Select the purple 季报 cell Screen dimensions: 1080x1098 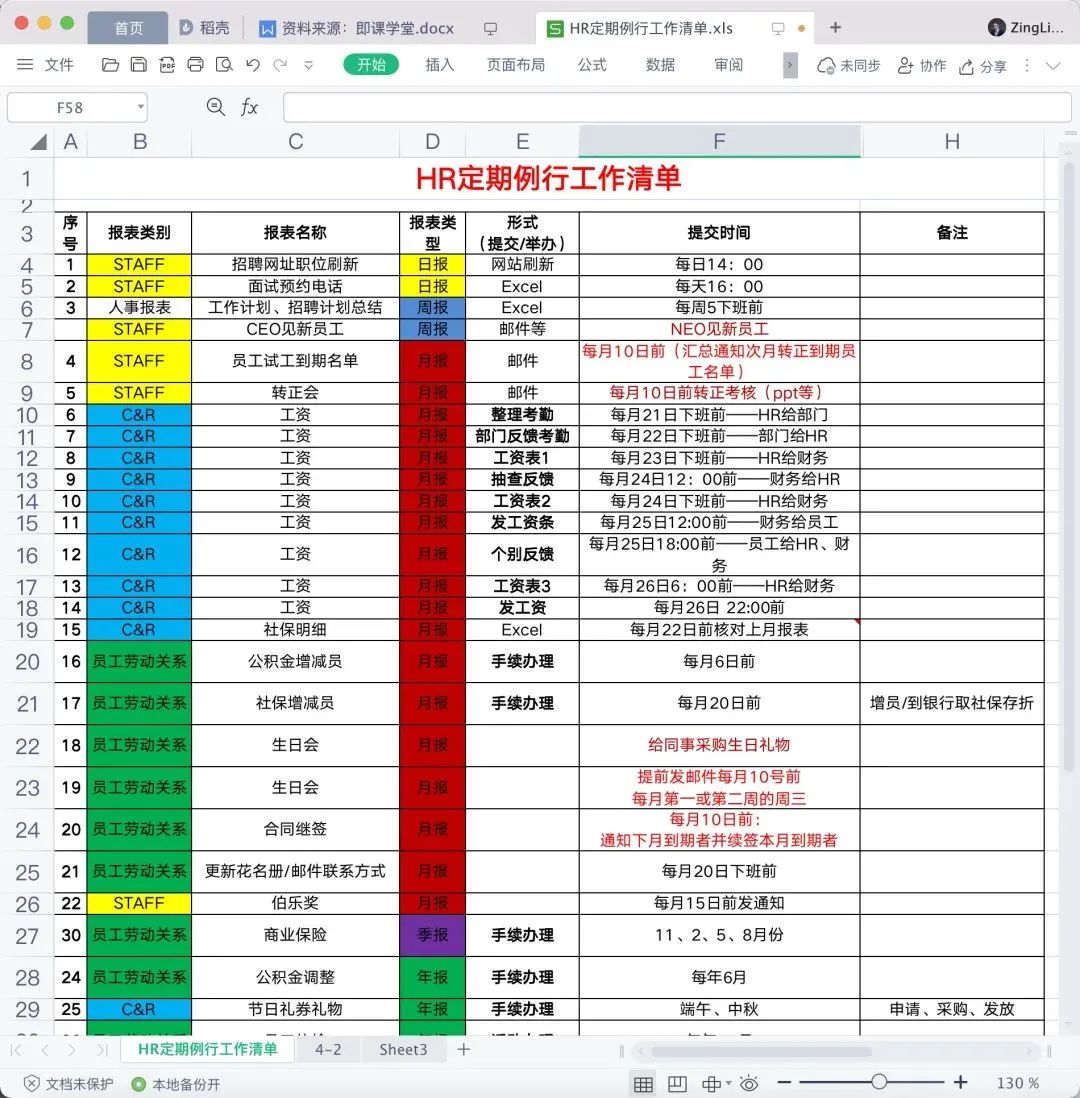tap(432, 935)
